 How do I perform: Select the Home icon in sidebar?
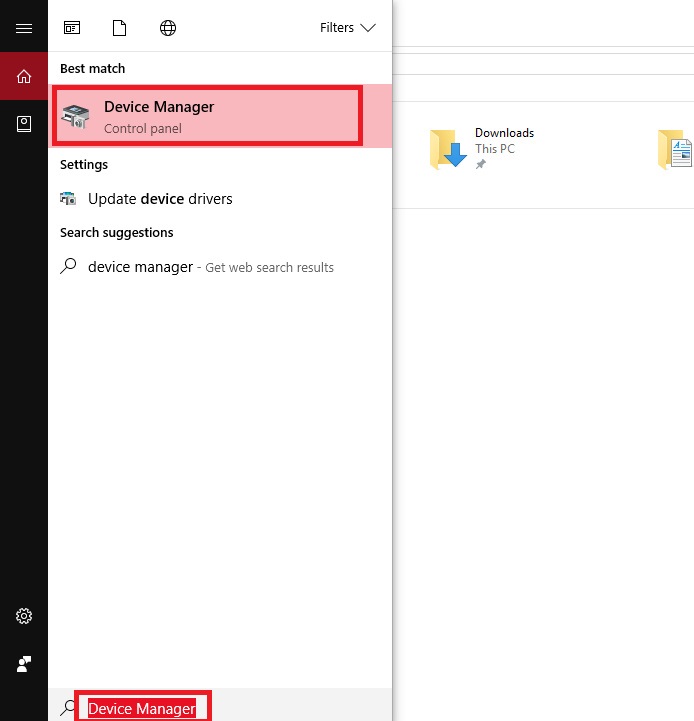tap(24, 76)
